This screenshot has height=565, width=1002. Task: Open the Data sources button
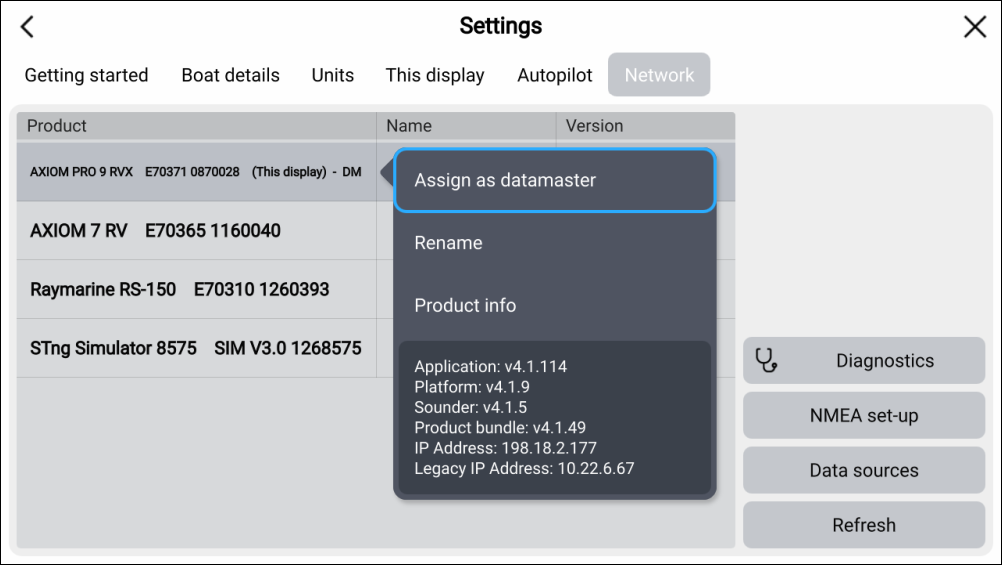(863, 470)
